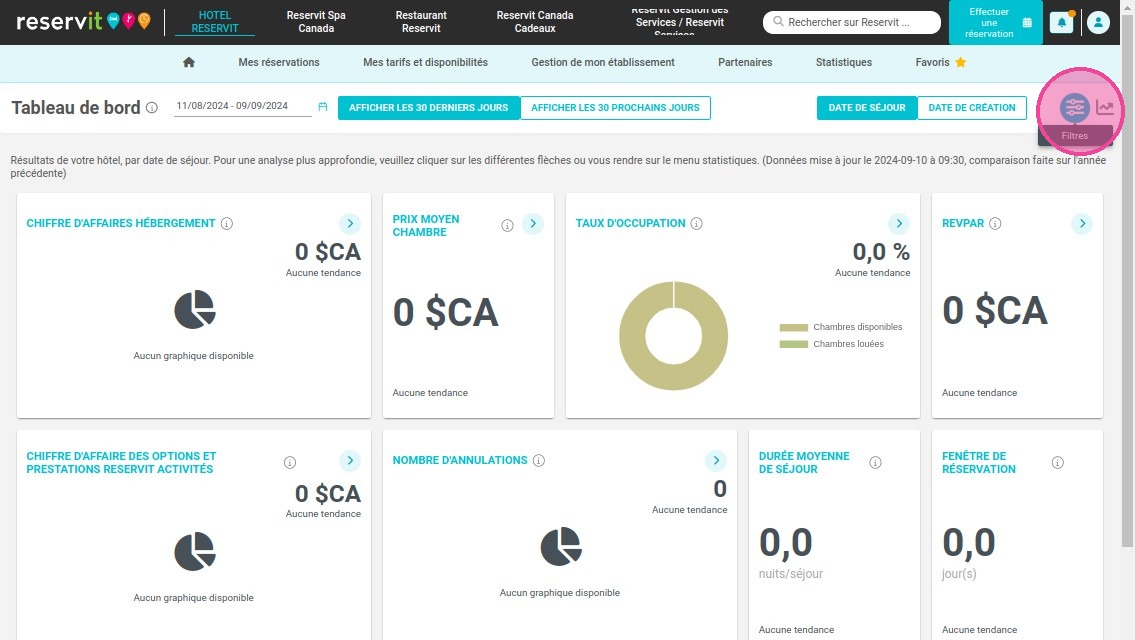Click the pie chart icon in Chiffre d'affaires hébergement
The width and height of the screenshot is (1135, 640).
coord(195,310)
